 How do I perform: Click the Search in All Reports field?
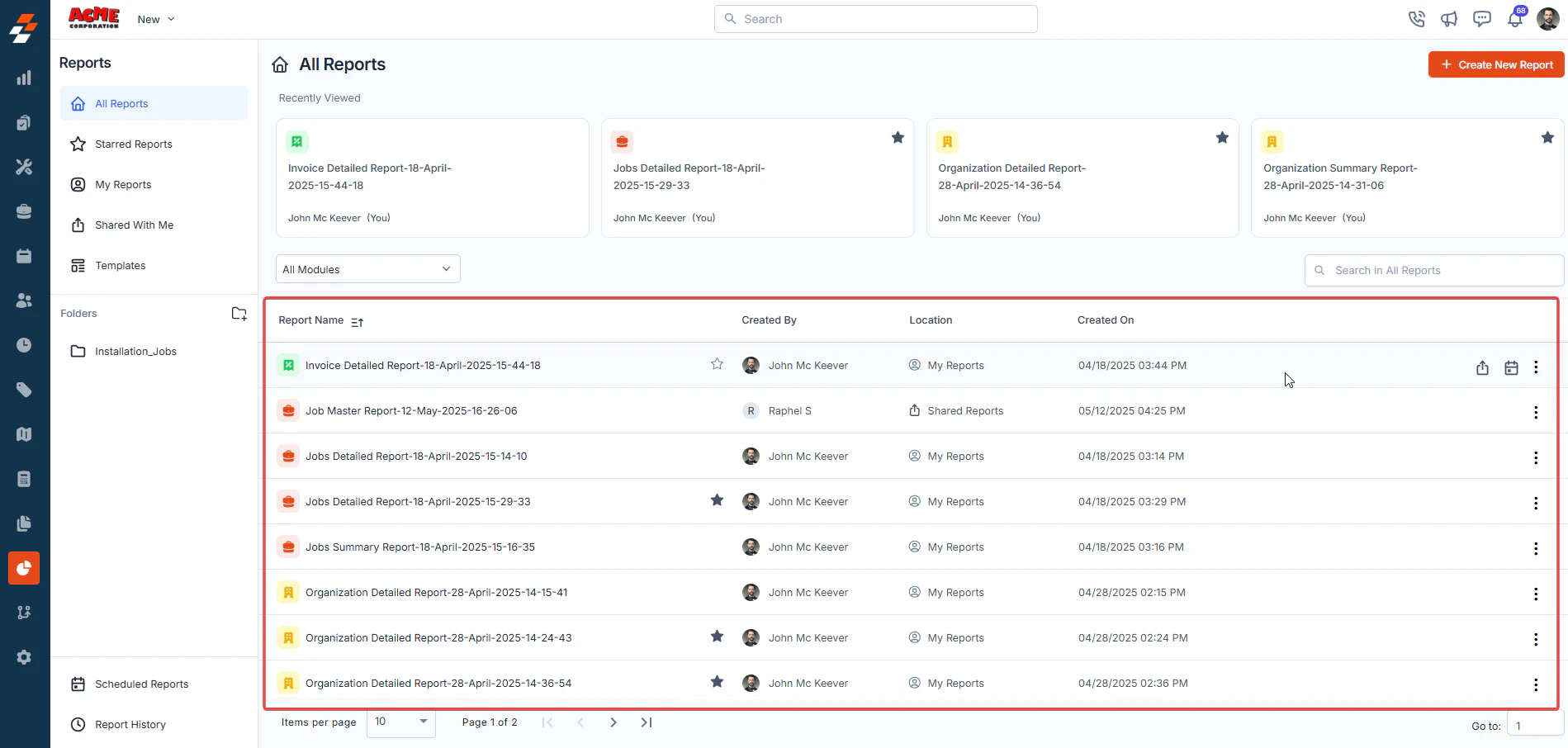pos(1434,270)
